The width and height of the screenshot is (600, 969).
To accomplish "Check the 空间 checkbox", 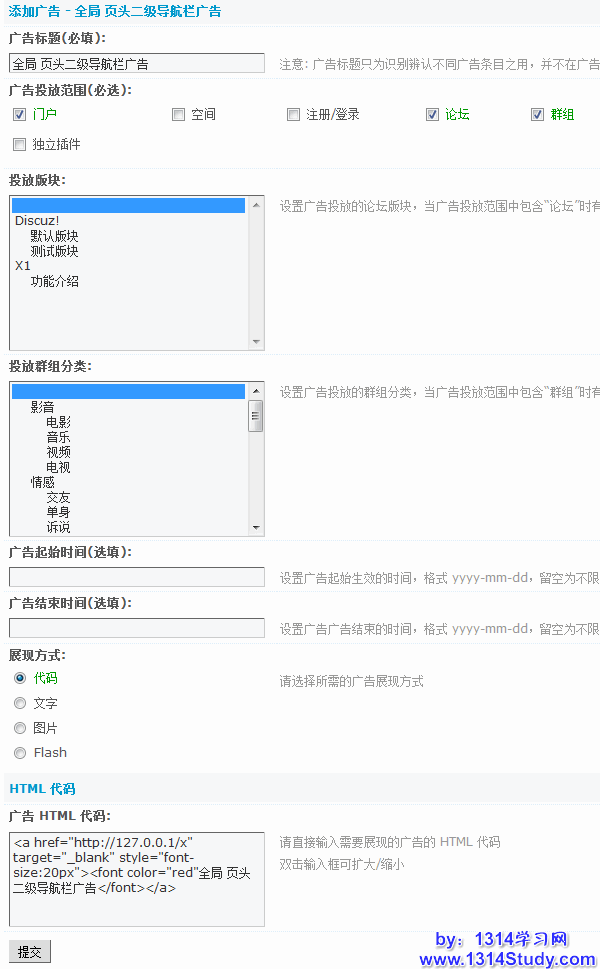I will (179, 114).
